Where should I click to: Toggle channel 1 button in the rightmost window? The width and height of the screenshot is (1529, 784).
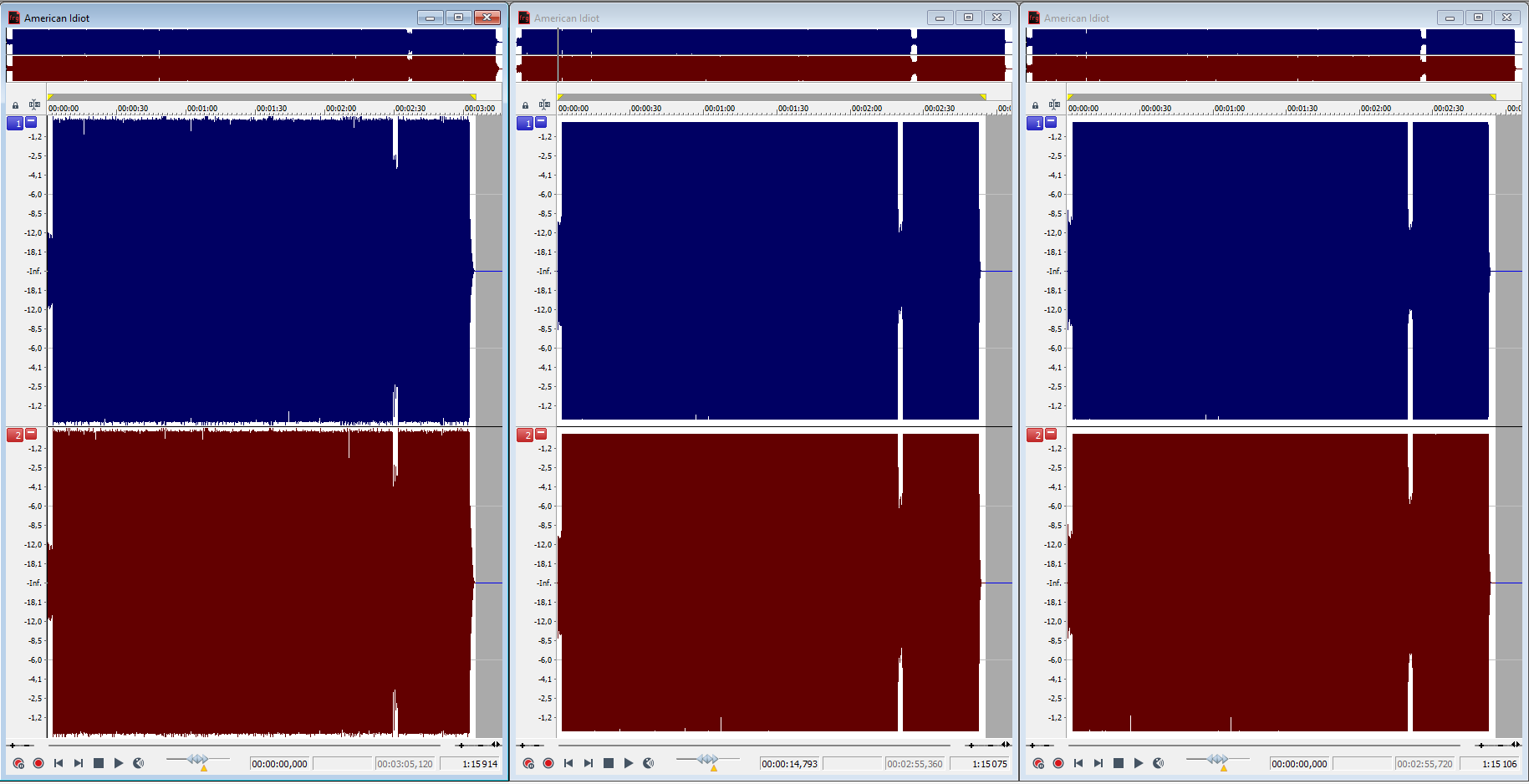(1034, 123)
